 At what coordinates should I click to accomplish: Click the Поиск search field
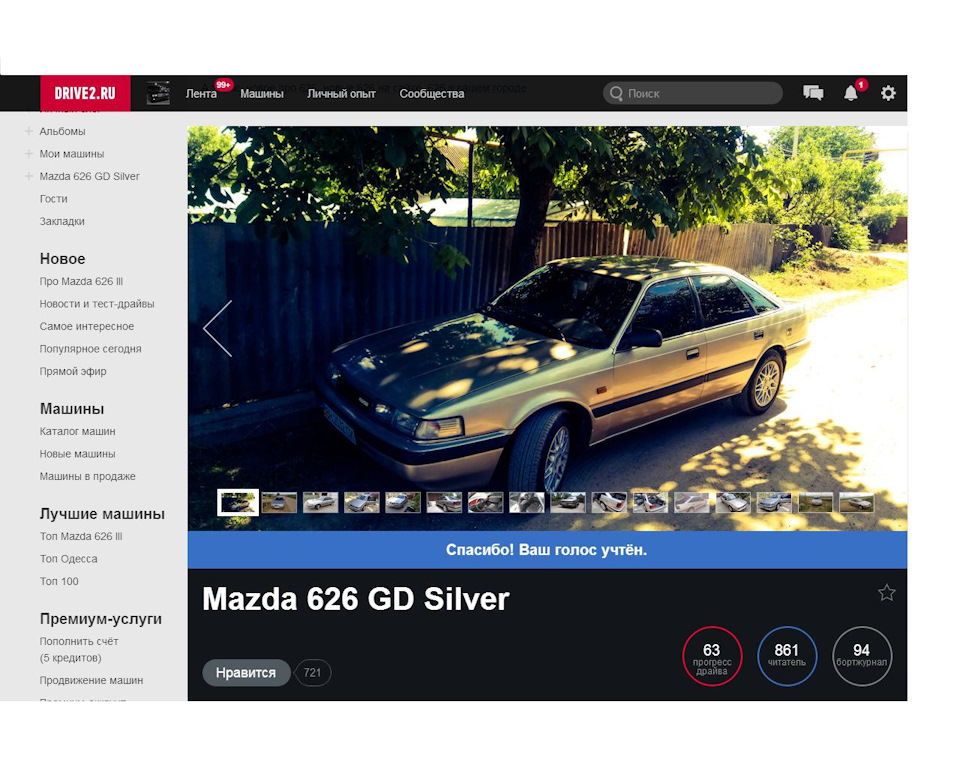click(x=693, y=93)
